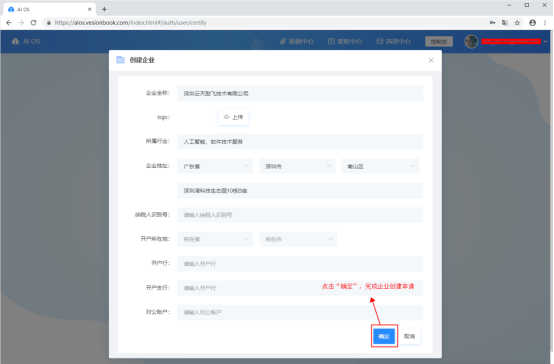Click the 开户行 input field
The width and height of the screenshot is (554, 364).
coord(300,264)
